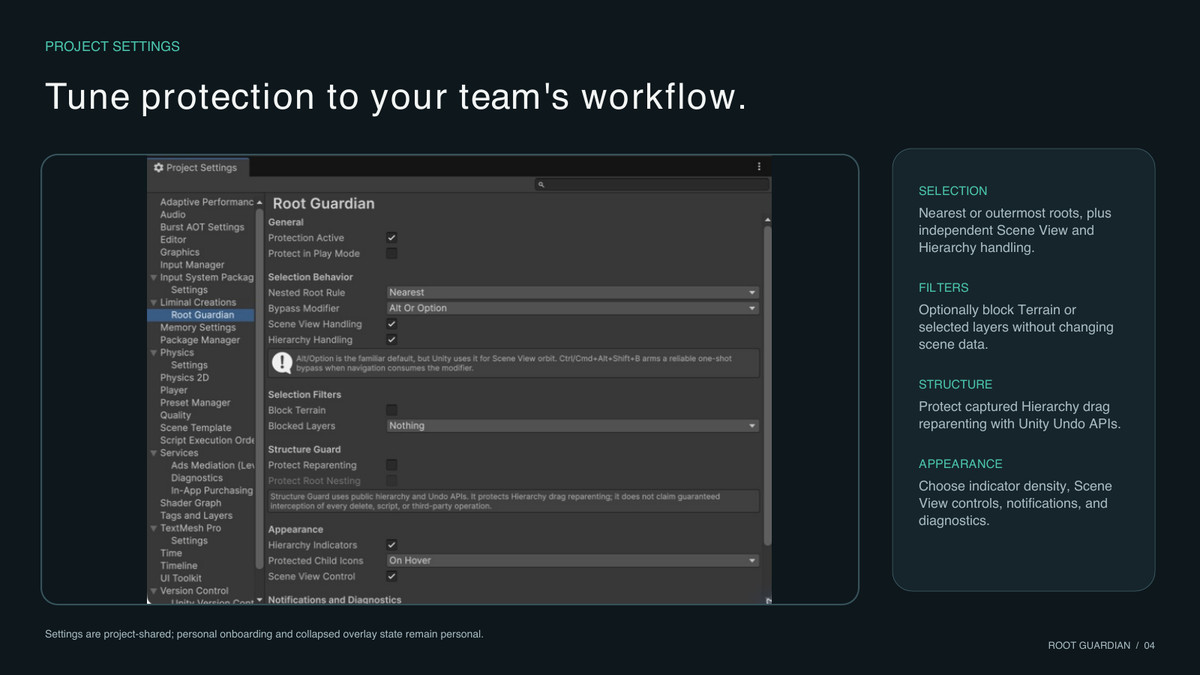Open Settings under TextMesh Pro
This screenshot has width=1200, height=675.
tap(189, 541)
